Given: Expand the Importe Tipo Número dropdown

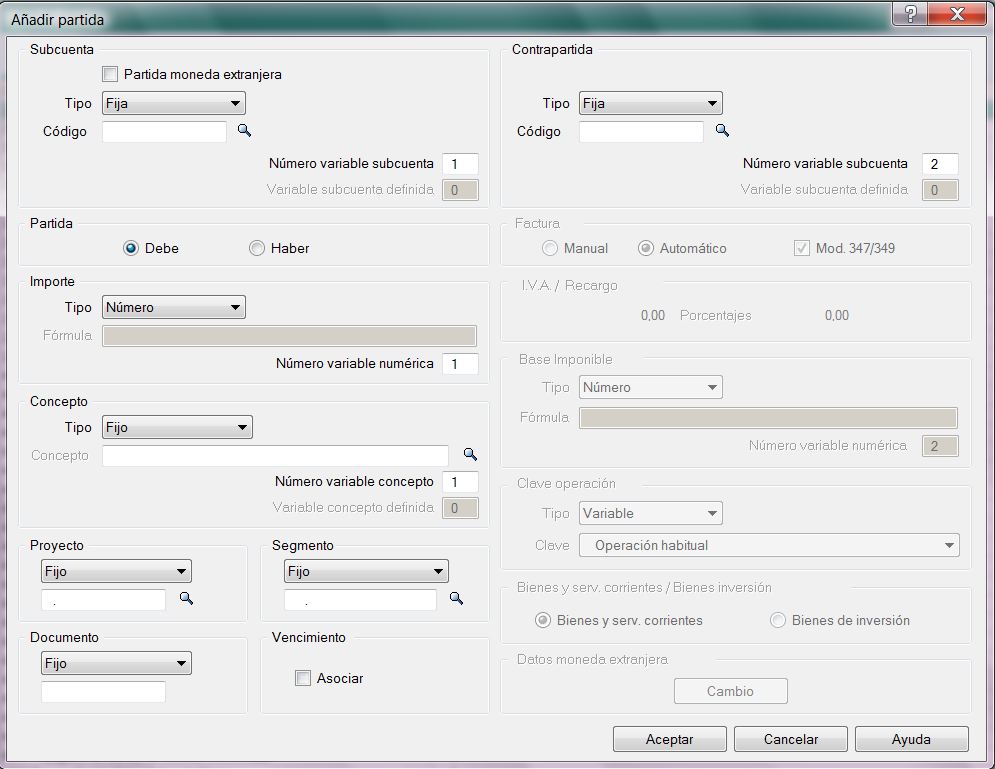Looking at the screenshot, I should [x=174, y=307].
